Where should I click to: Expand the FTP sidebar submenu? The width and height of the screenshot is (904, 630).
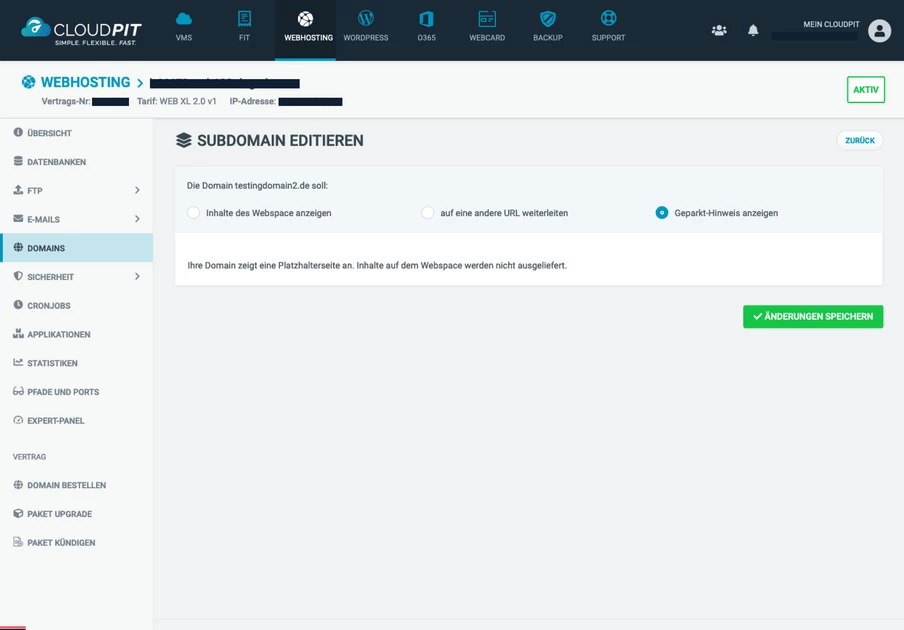pos(137,190)
